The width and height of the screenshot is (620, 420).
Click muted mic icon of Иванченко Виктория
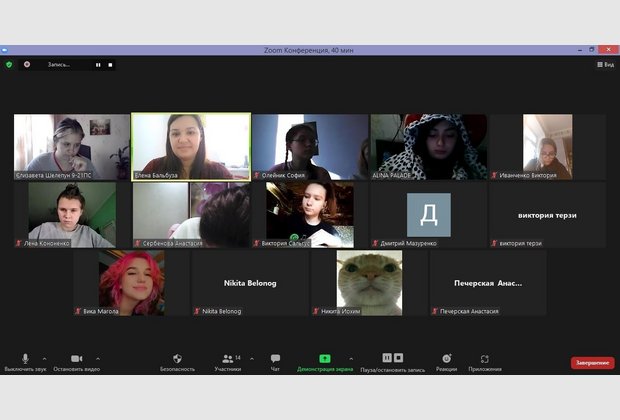(494, 175)
